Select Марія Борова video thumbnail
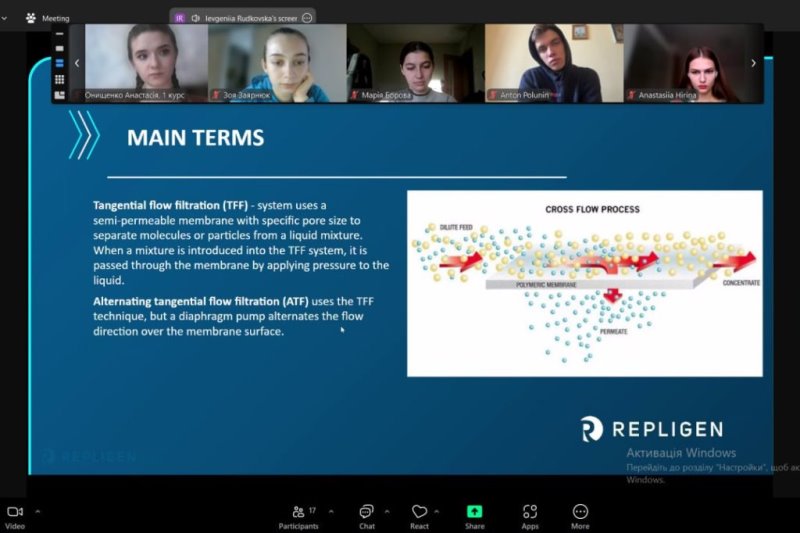 pyautogui.click(x=415, y=63)
